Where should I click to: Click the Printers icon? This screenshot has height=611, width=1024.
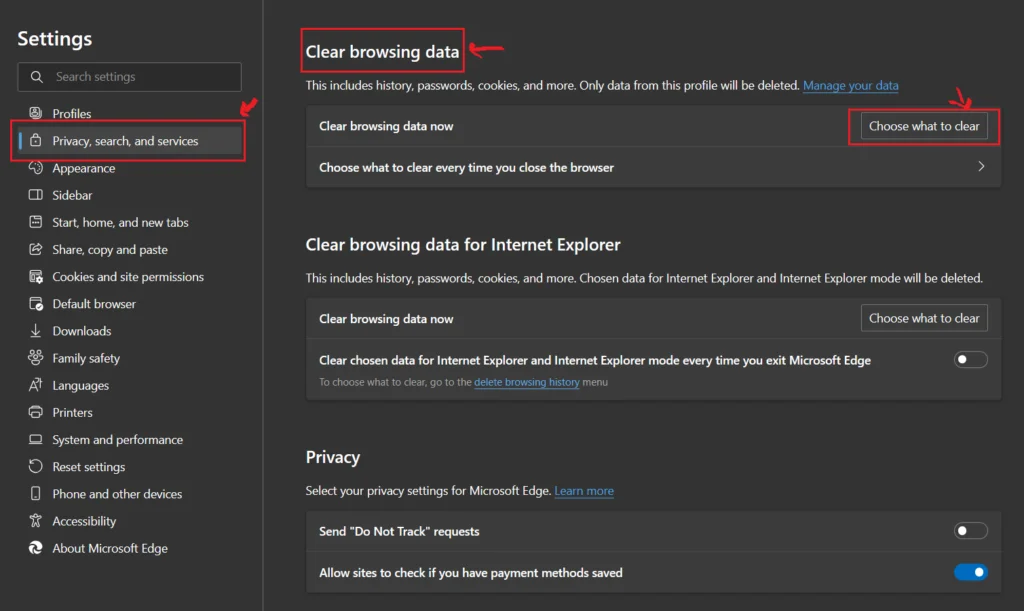36,412
